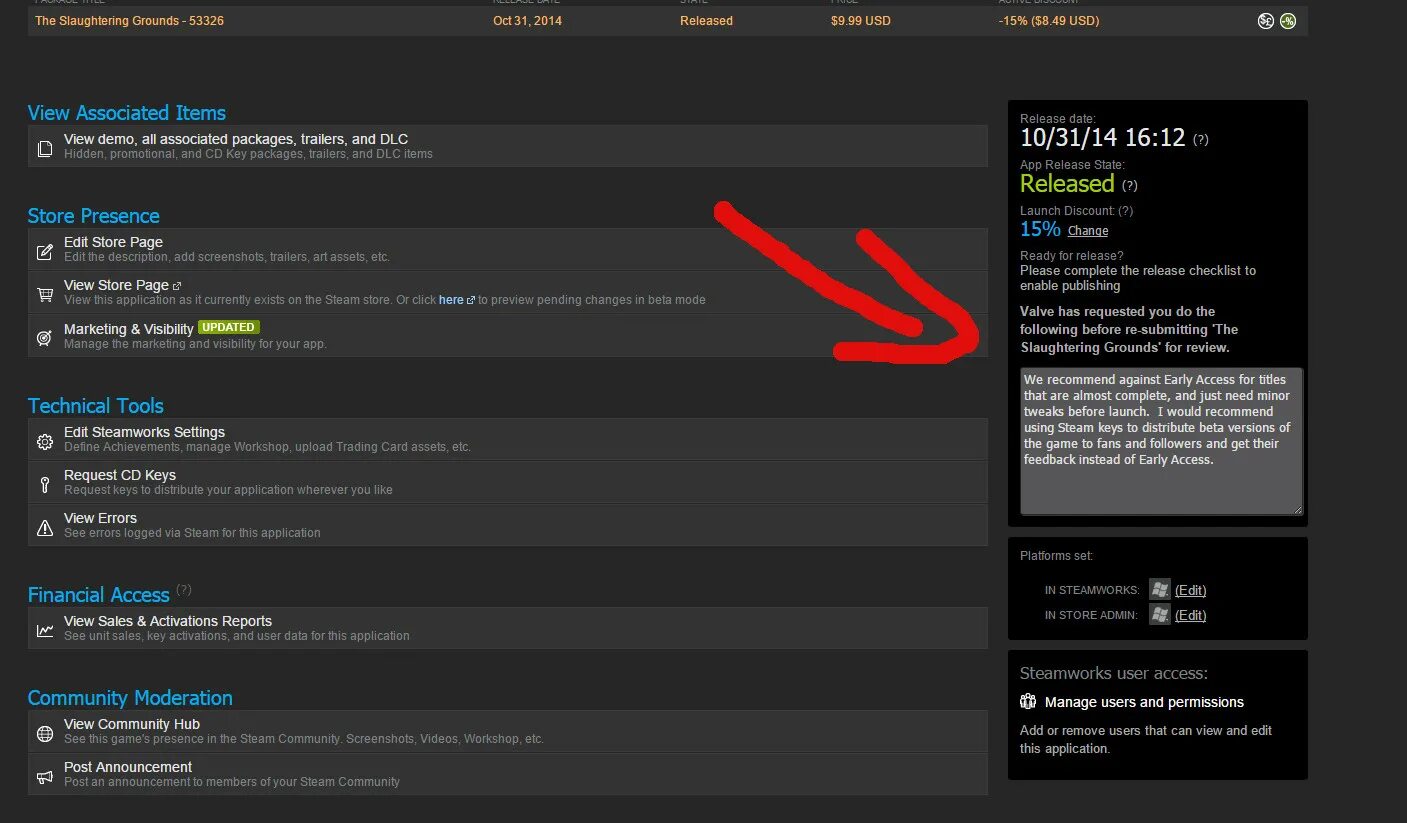
Task: Open View demo, all associated packages row
Action: (508, 146)
